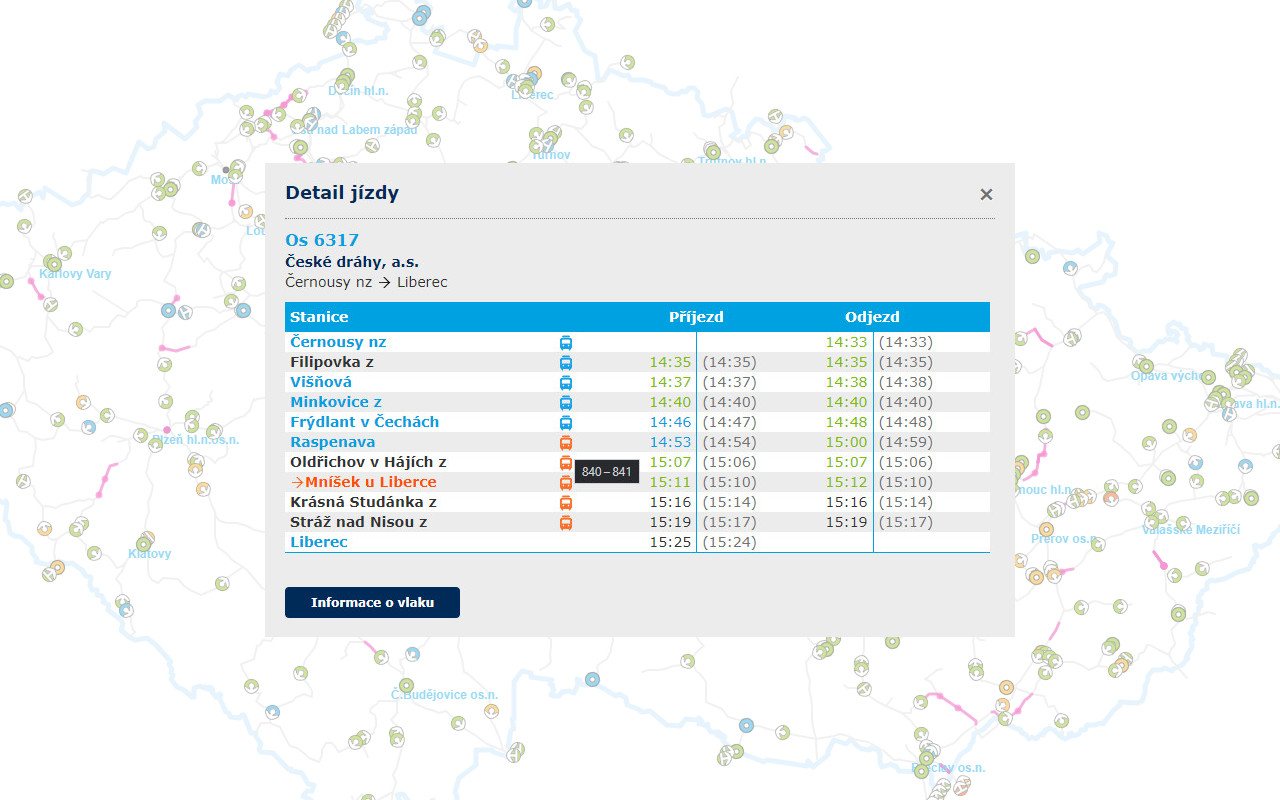The width and height of the screenshot is (1280, 800).
Task: Click the orange icon beside Mníšek u Liberce
Action: [565, 483]
